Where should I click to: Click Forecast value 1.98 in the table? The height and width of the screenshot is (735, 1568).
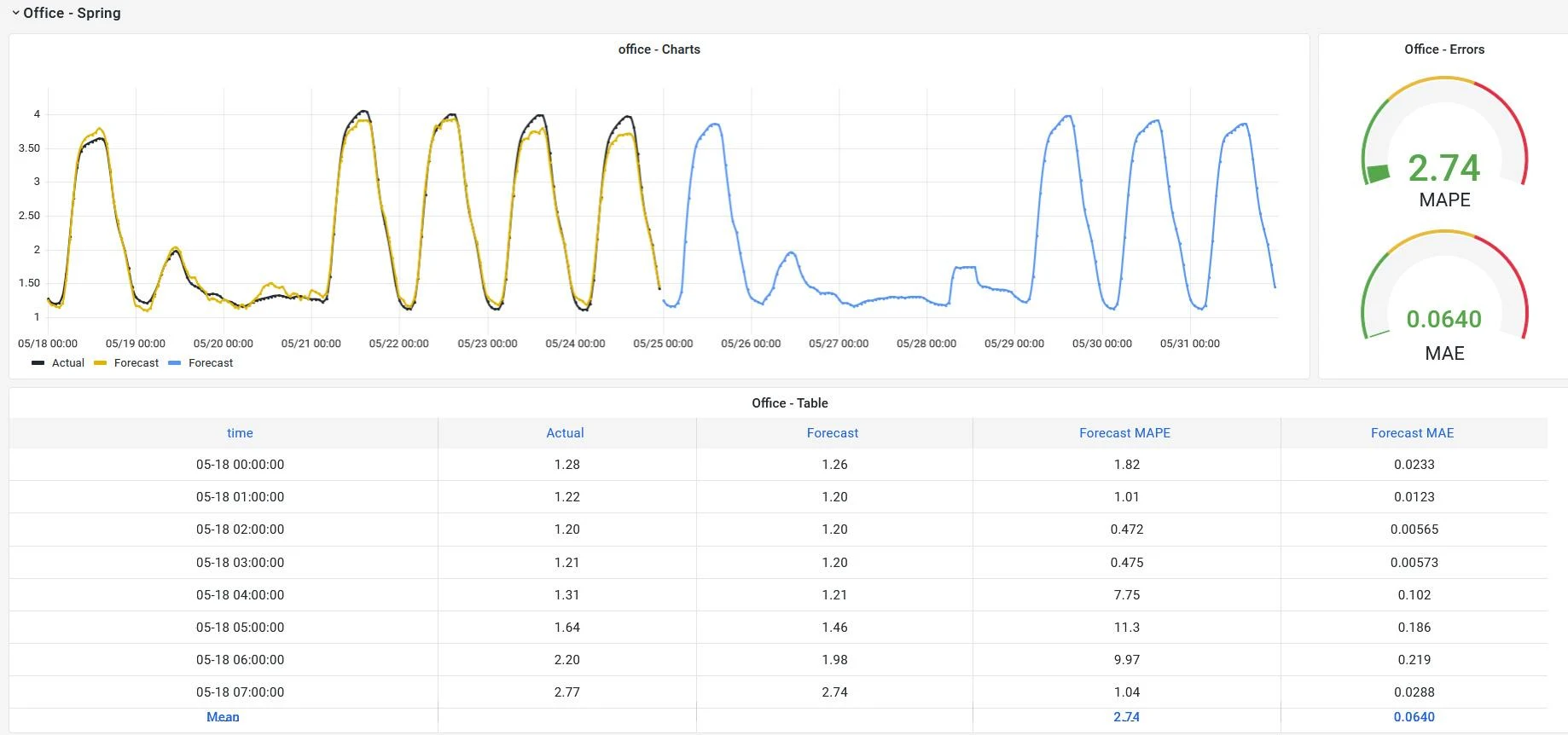click(x=834, y=660)
